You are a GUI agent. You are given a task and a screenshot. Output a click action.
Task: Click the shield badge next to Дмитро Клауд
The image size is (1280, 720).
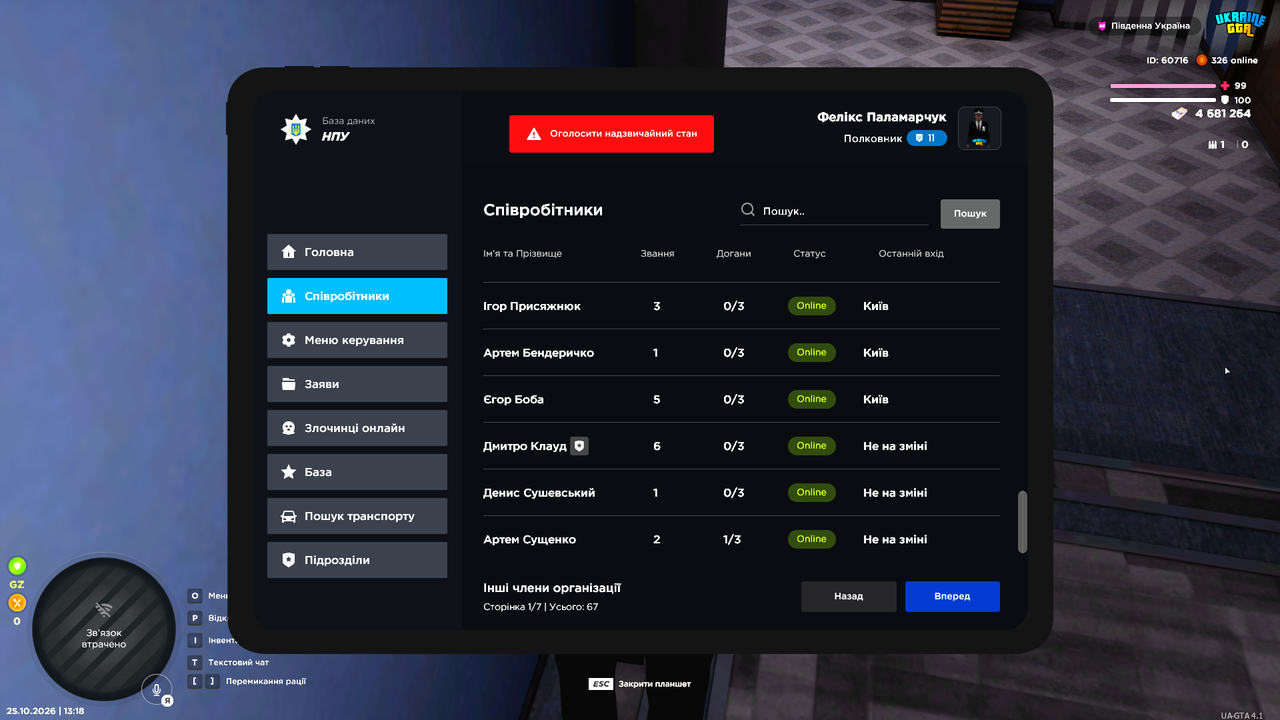coord(579,446)
